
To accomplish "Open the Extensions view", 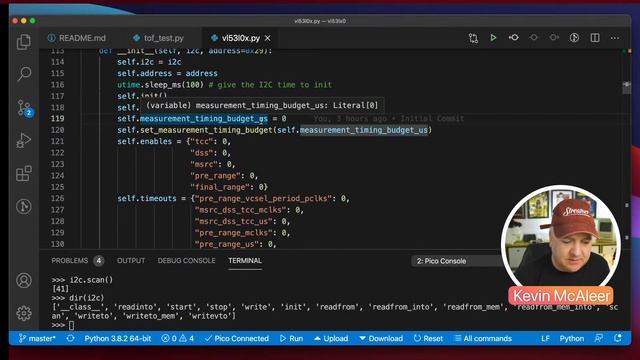I will click(24, 173).
